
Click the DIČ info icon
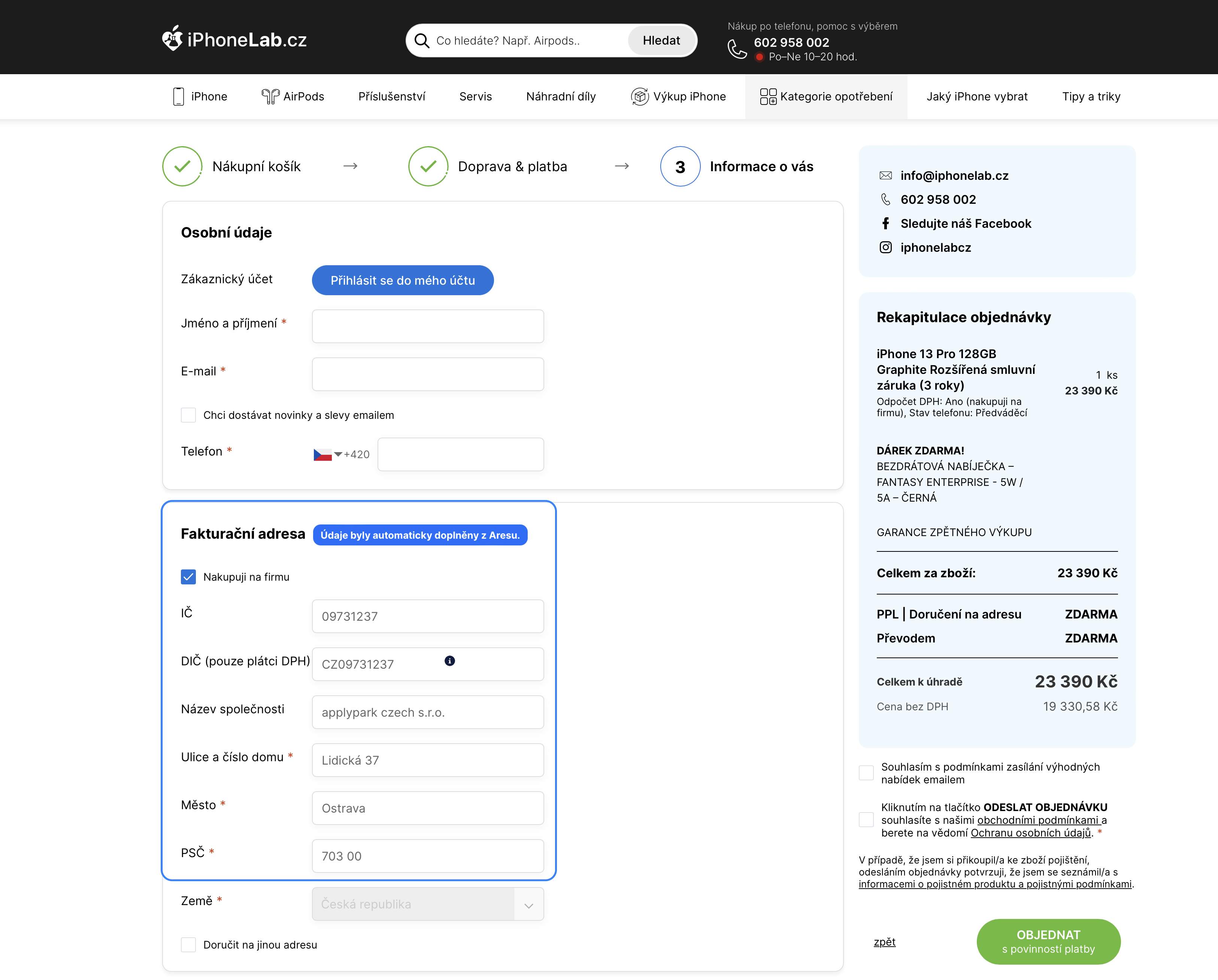click(x=450, y=661)
